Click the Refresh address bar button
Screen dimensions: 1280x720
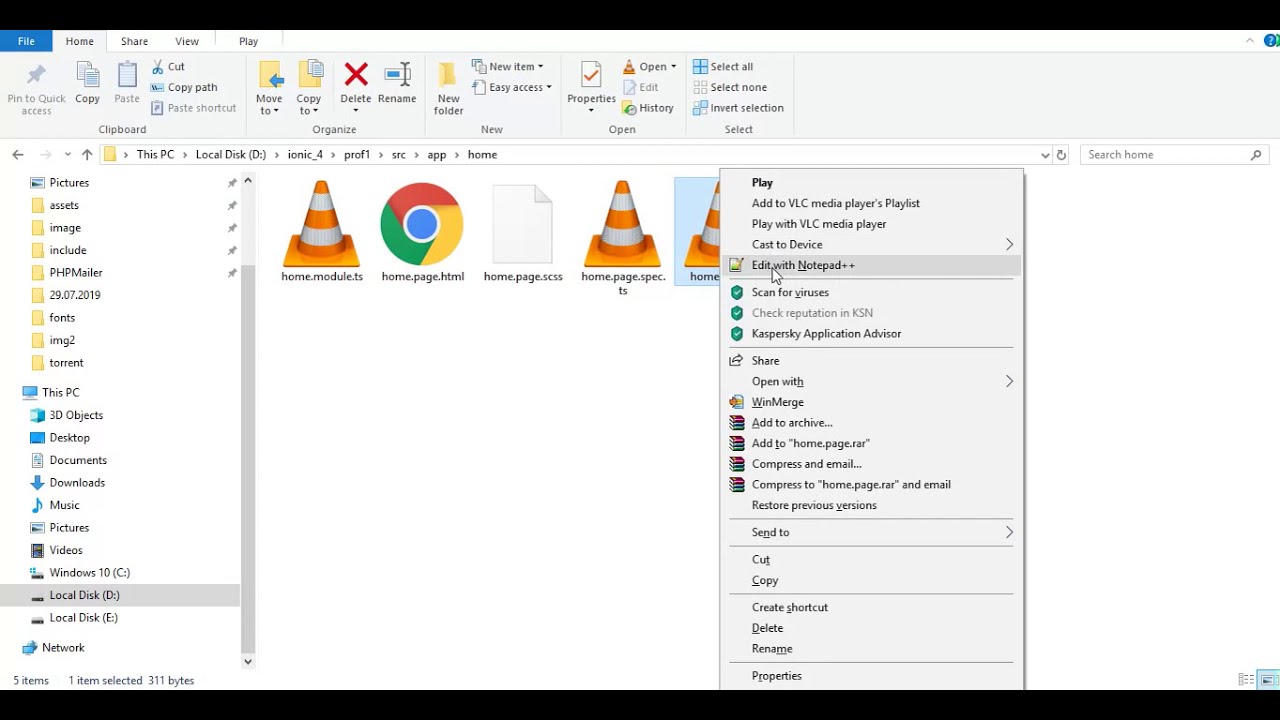1061,154
